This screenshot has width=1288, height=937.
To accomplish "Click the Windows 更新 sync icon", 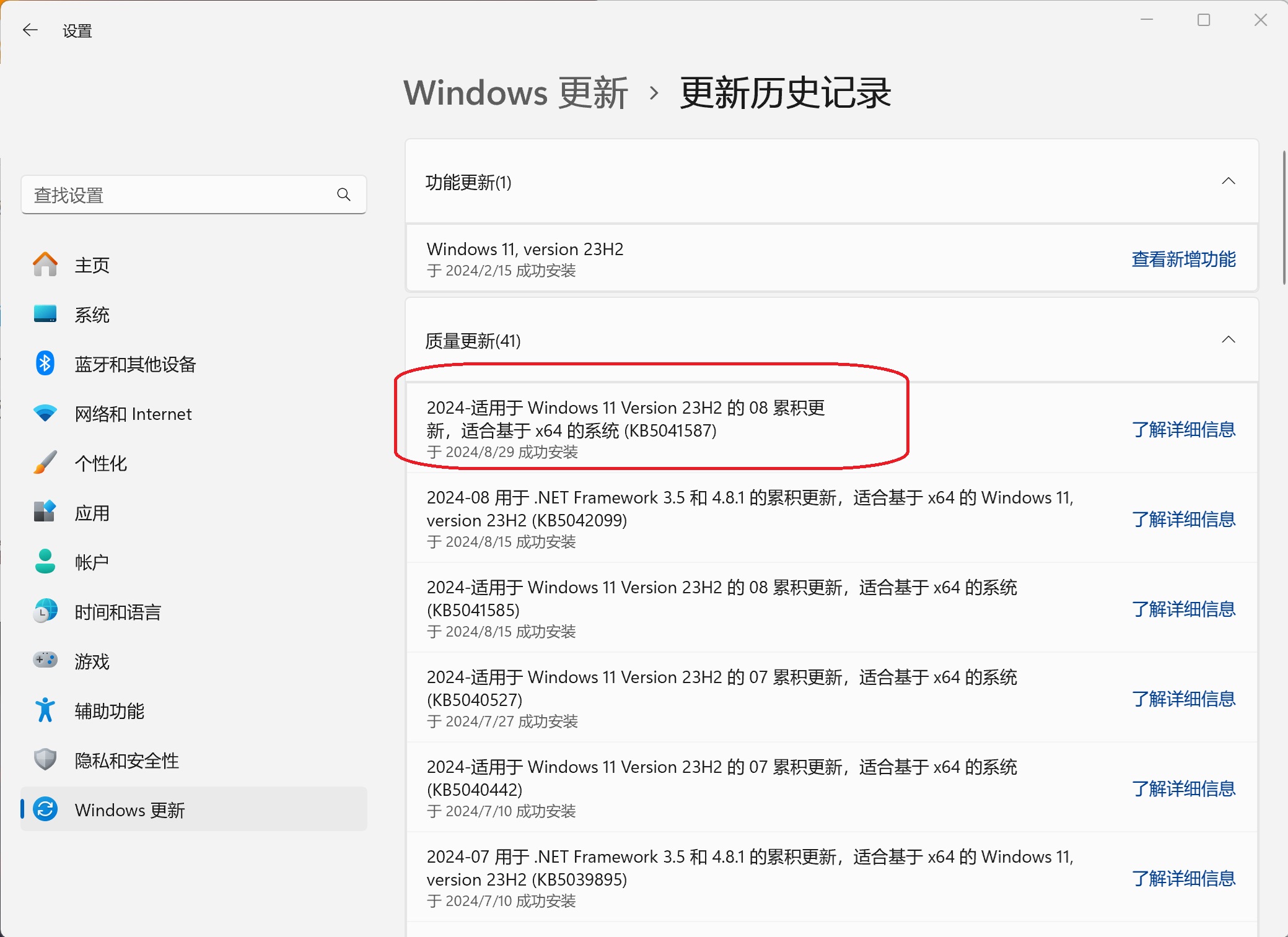I will click(x=45, y=809).
